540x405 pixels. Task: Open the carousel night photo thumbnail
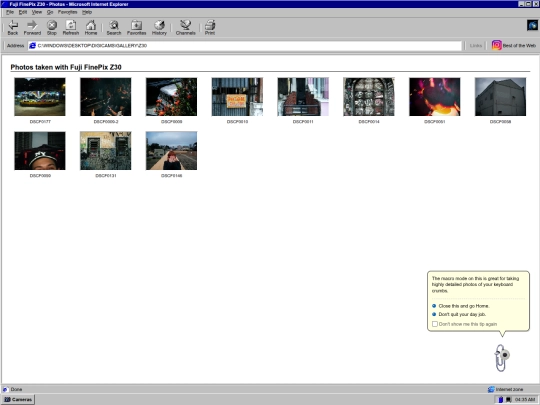pos(40,97)
